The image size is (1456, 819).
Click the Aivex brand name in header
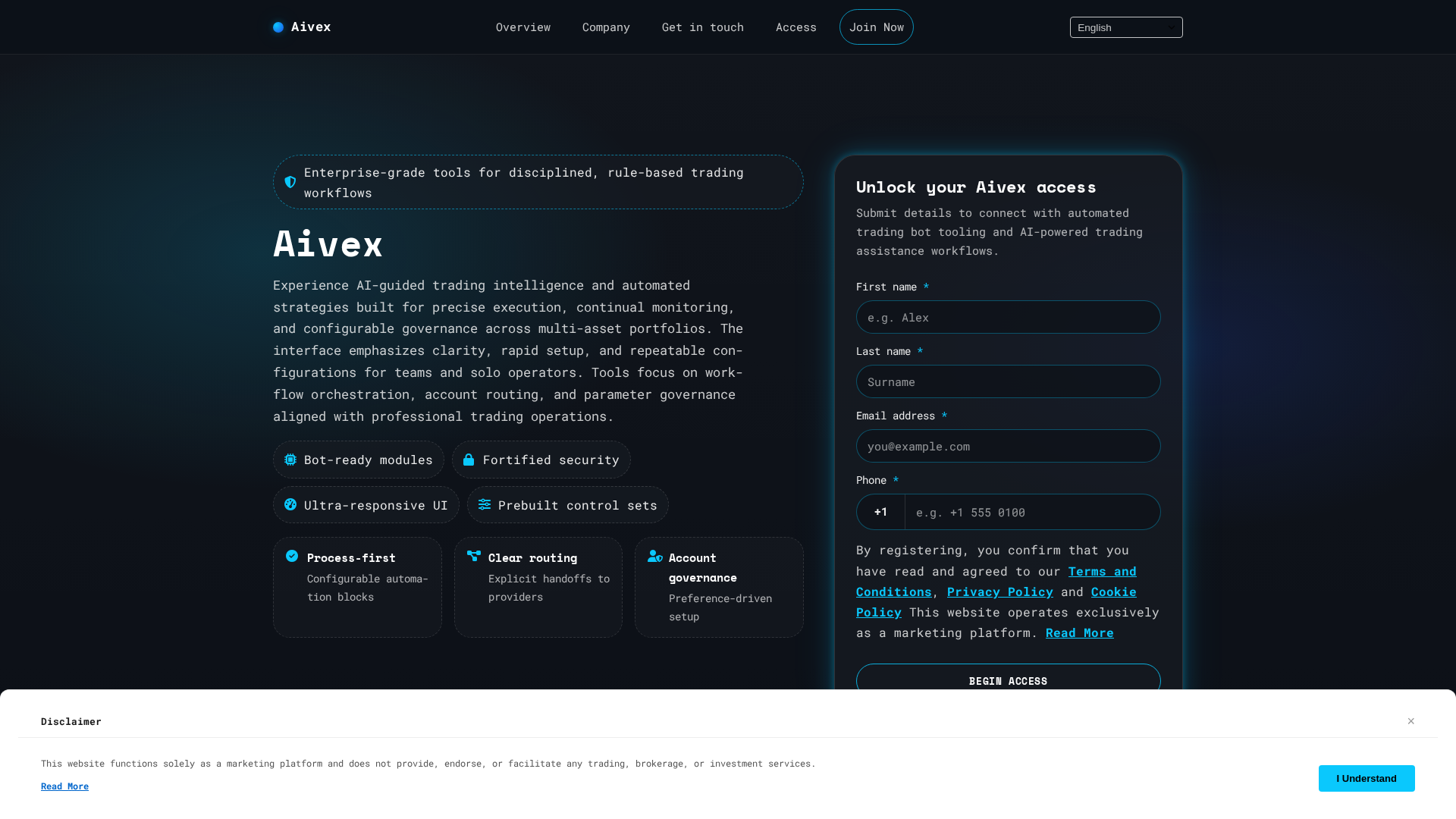pyautogui.click(x=311, y=27)
